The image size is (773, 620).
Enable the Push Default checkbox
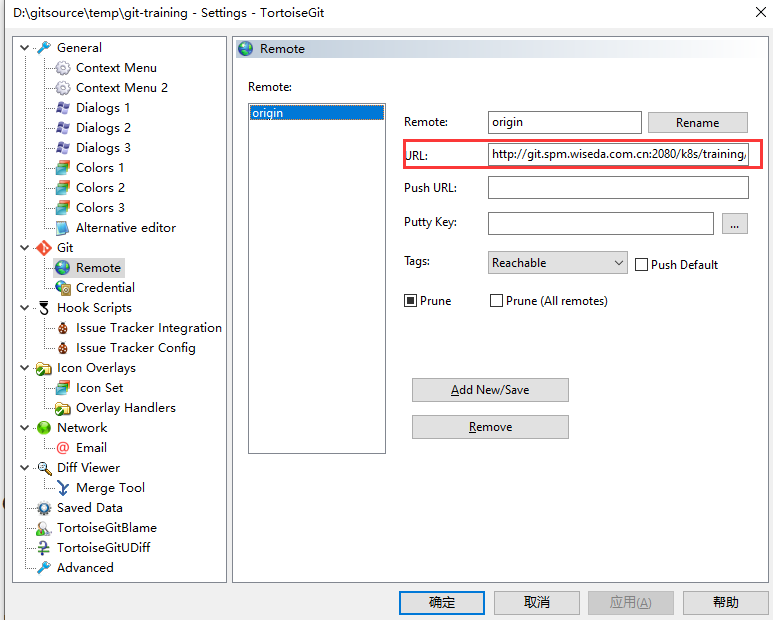point(641,265)
